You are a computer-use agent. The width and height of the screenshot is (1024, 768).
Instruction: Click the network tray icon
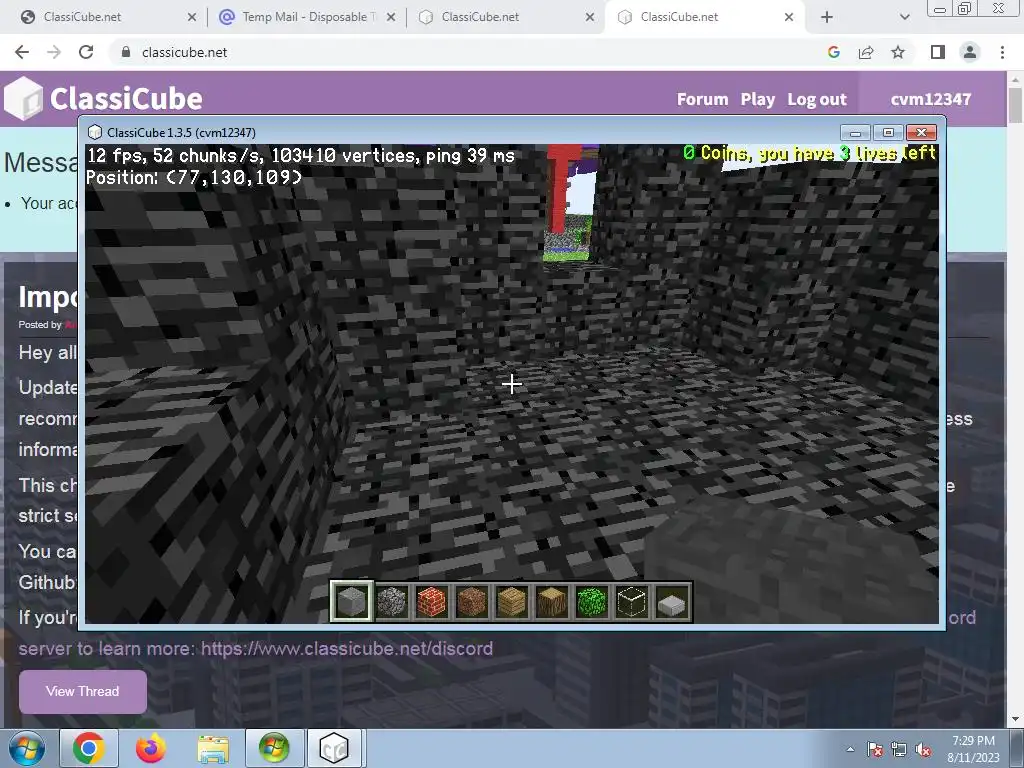click(x=899, y=750)
